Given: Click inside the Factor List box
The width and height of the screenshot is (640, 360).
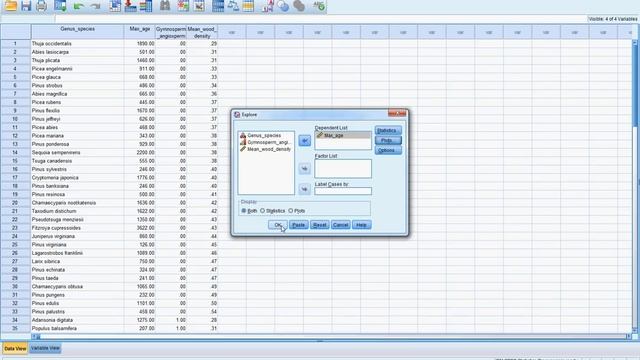Looking at the screenshot, I should (343, 169).
